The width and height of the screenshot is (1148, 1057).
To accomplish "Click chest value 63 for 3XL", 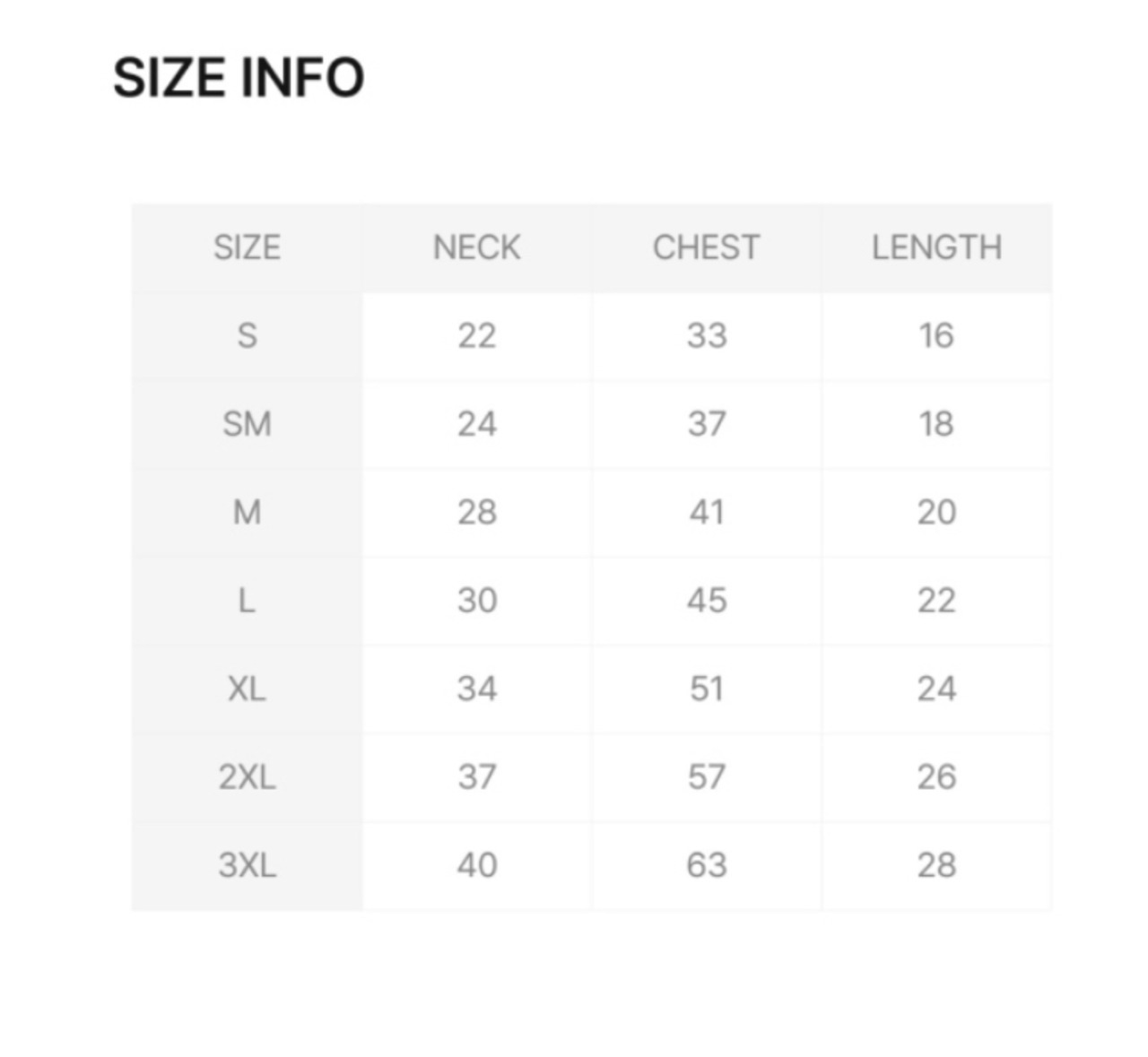I will [x=706, y=865].
